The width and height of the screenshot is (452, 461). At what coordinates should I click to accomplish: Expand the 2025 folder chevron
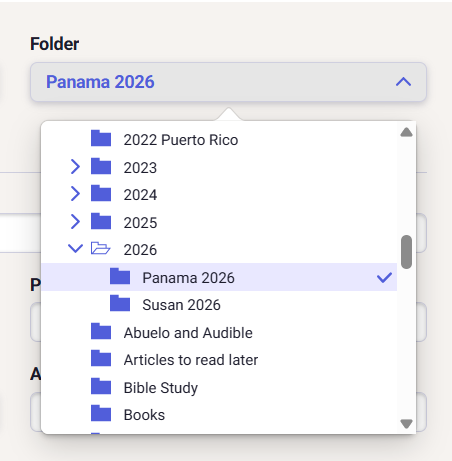coord(75,222)
